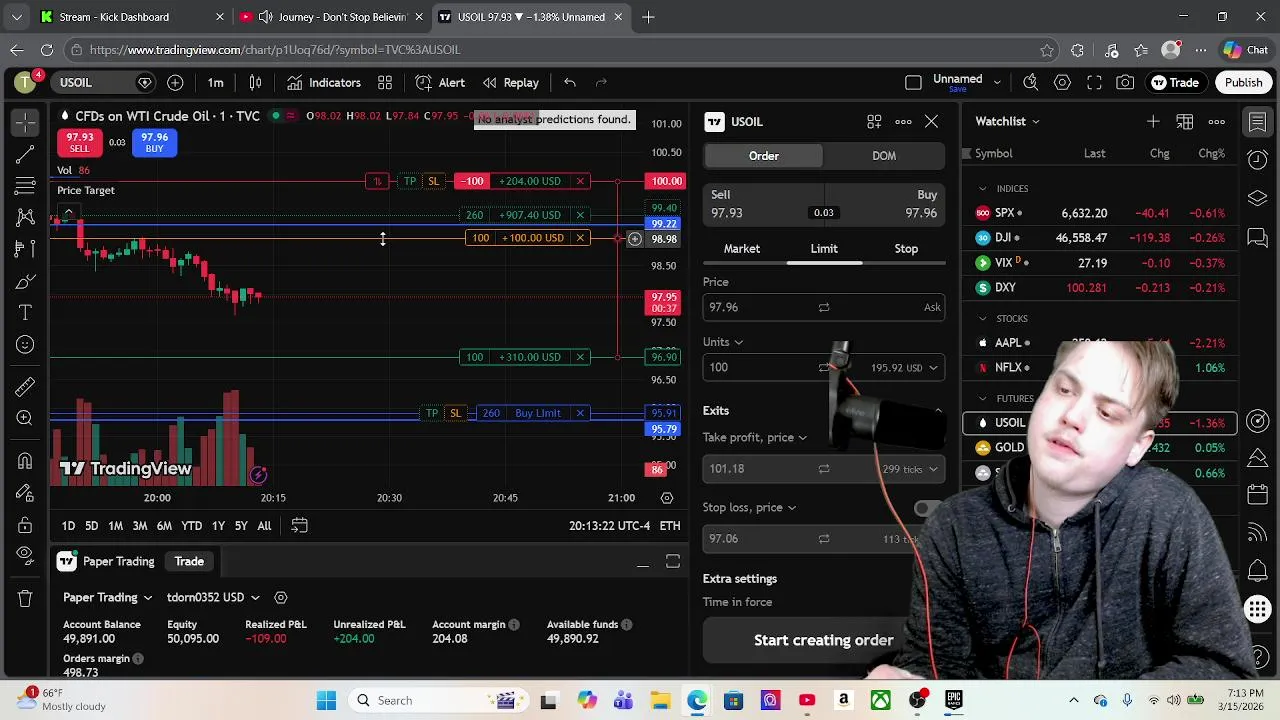This screenshot has width=1280, height=720.
Task: Remove all drawings with trash icon
Action: click(25, 598)
